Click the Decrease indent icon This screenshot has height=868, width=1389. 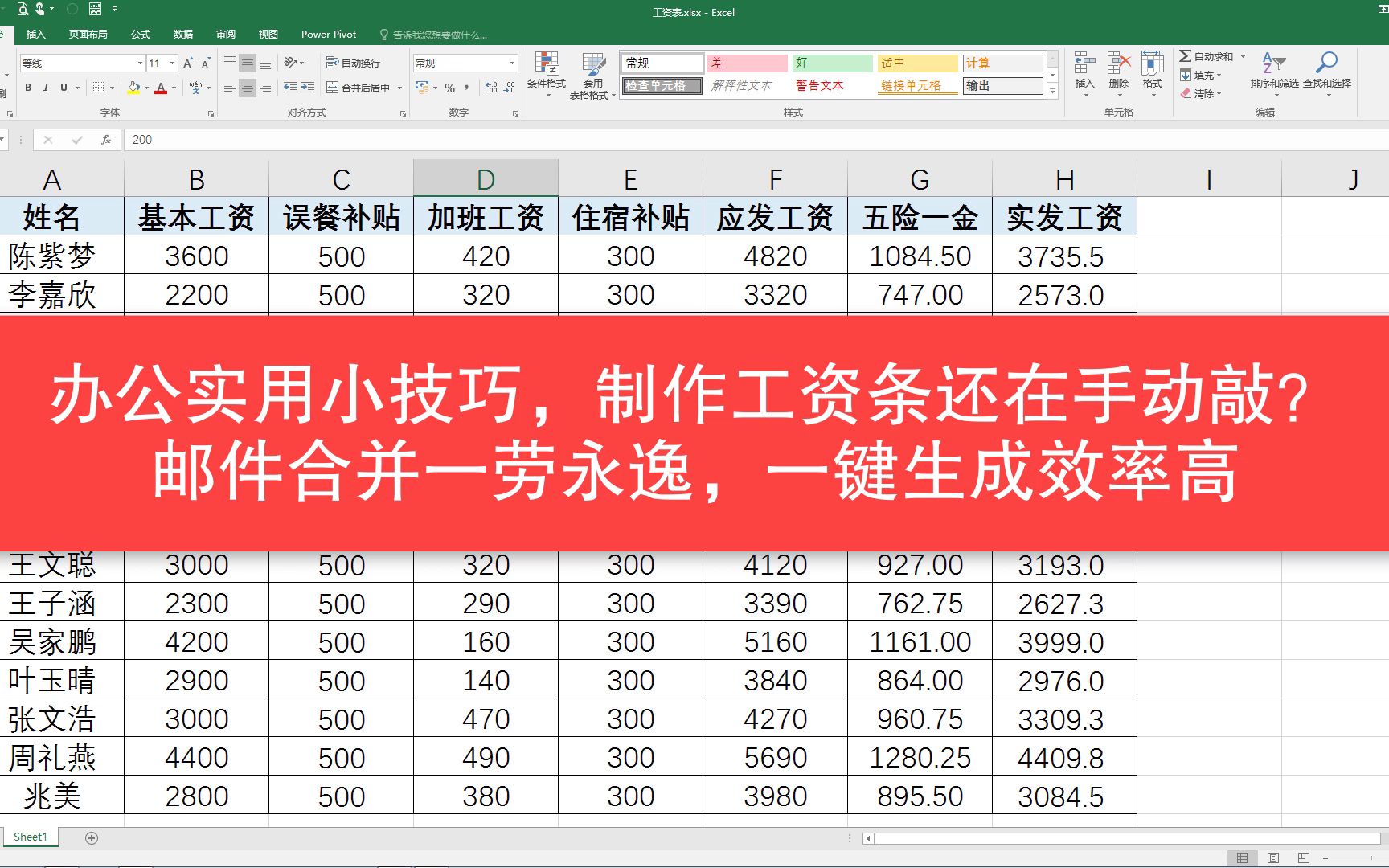click(290, 88)
